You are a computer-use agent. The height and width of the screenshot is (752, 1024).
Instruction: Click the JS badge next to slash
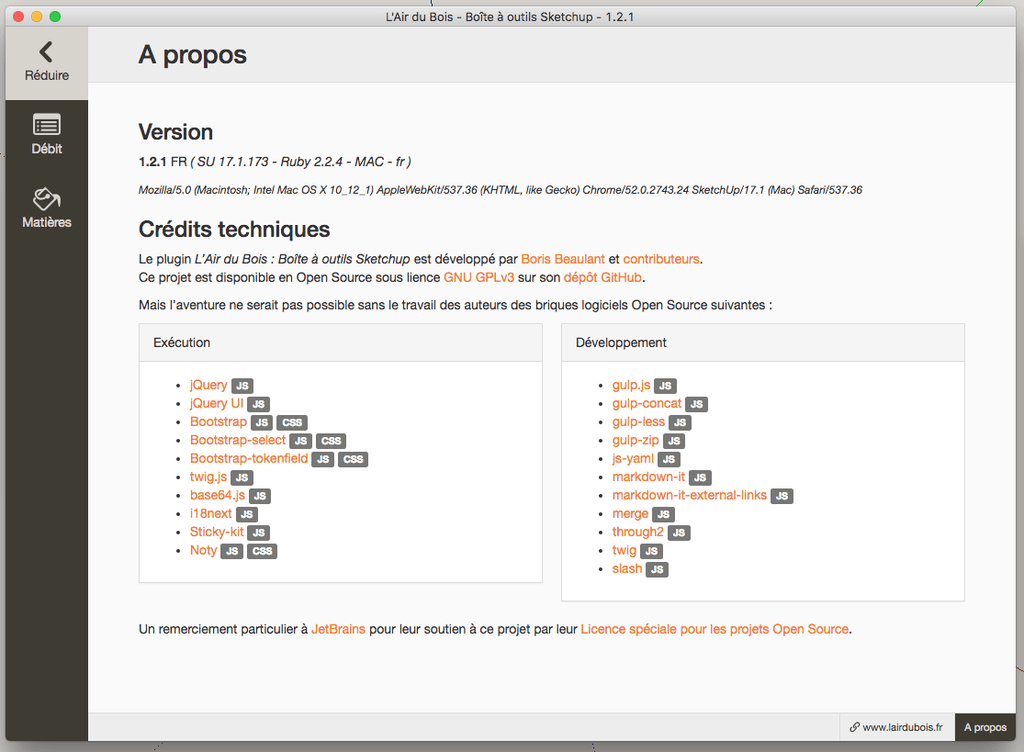click(657, 569)
